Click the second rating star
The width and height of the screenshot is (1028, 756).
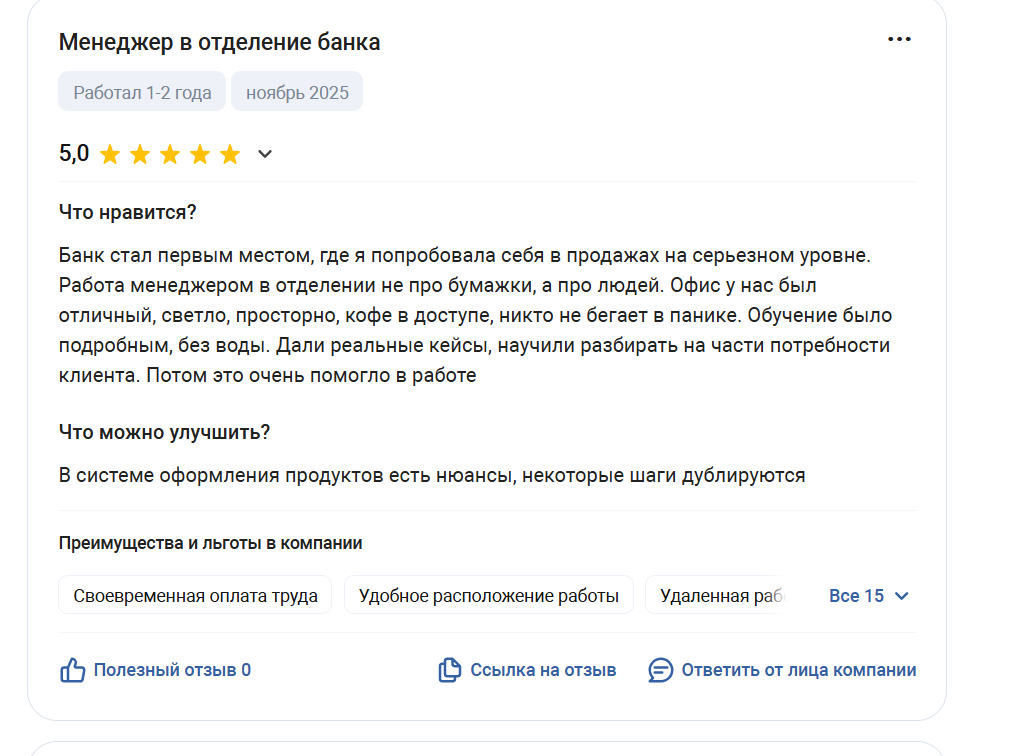(140, 154)
